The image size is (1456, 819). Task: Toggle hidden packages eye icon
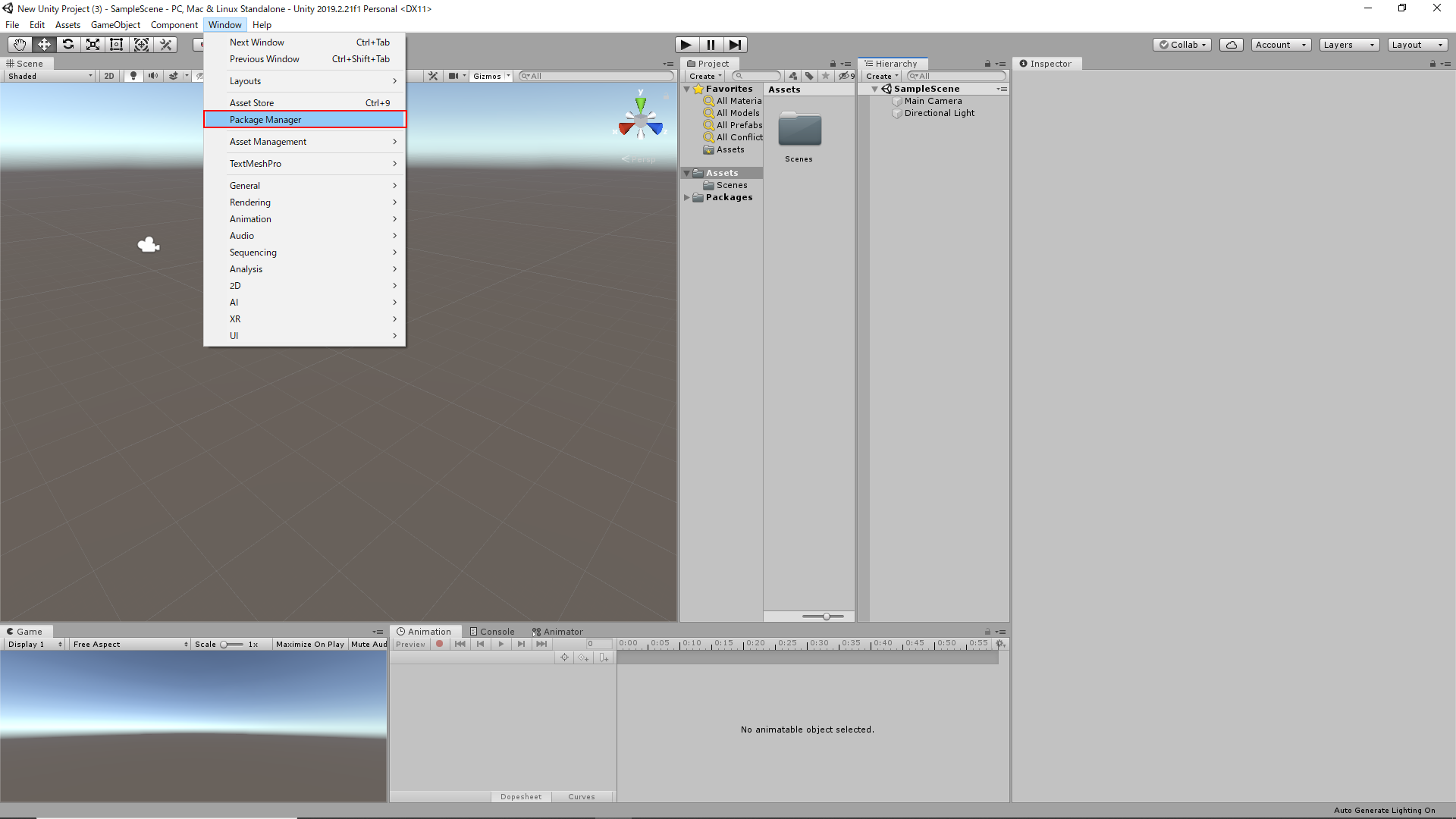(846, 76)
